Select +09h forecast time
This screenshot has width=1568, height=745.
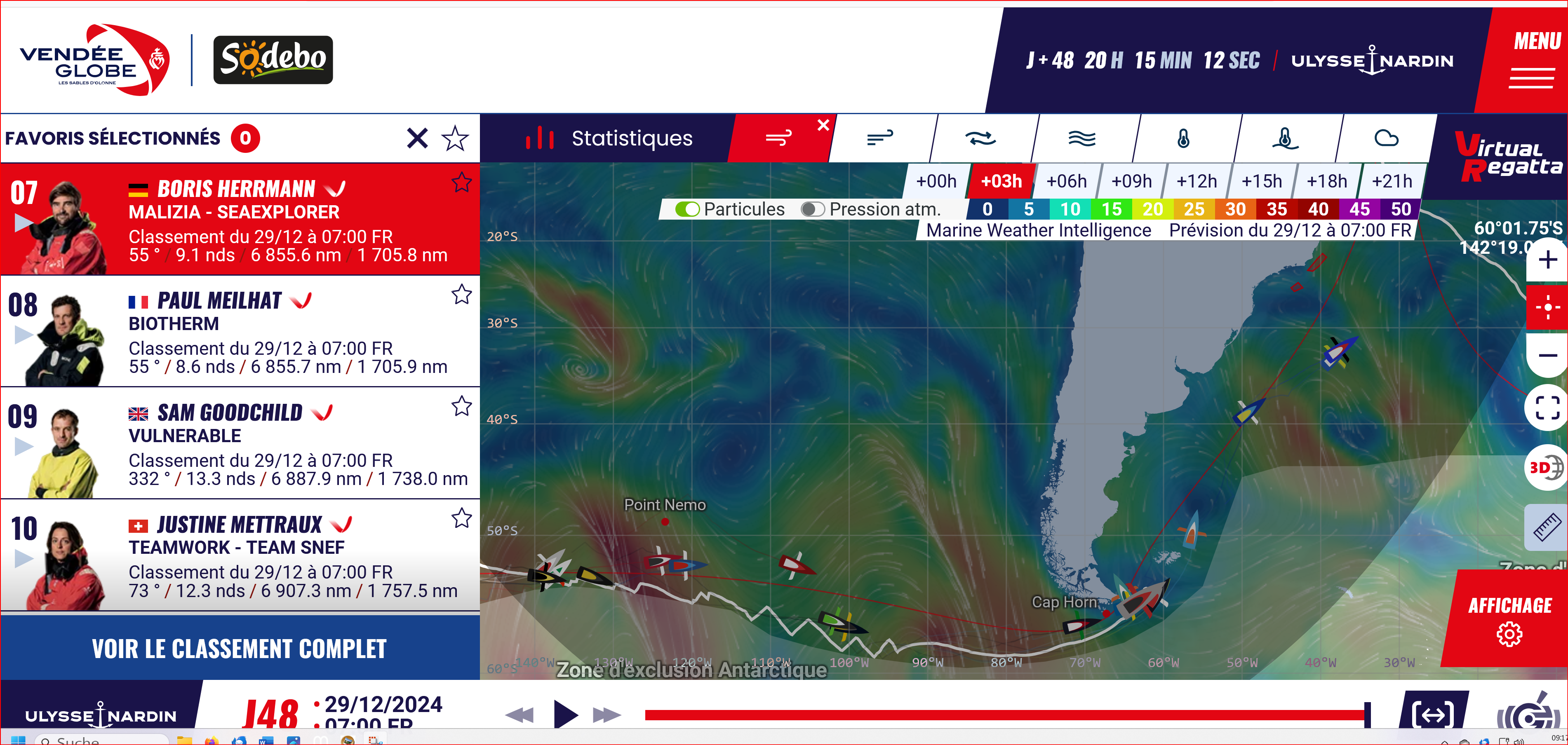point(1131,181)
